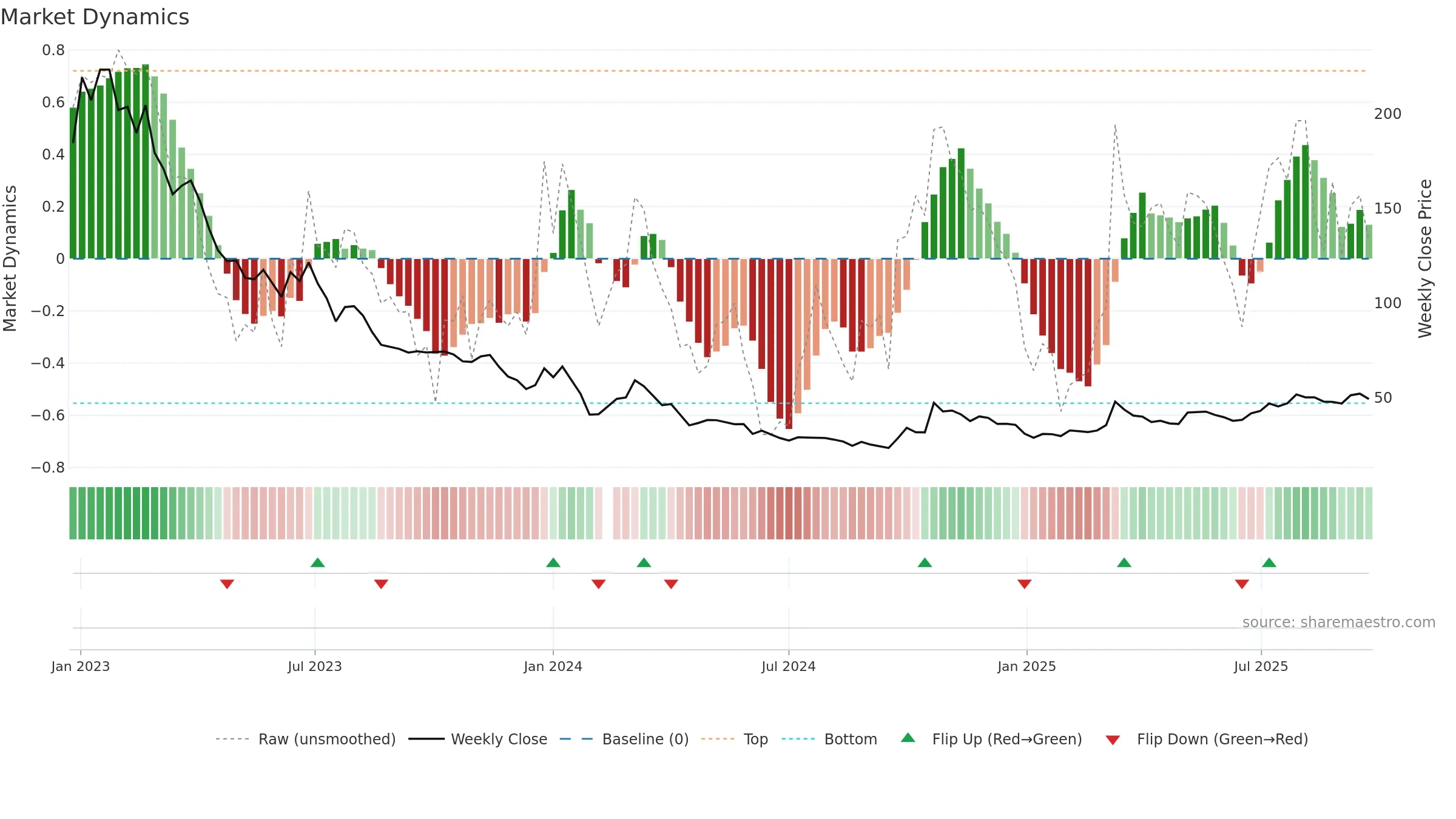1456x819 pixels.
Task: Click the −0.4 tick on left axis
Action: (x=48, y=363)
